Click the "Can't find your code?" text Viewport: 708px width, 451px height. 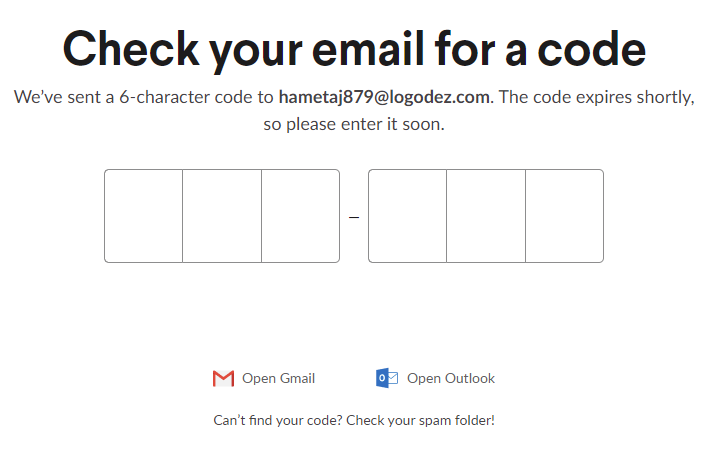tap(279, 420)
